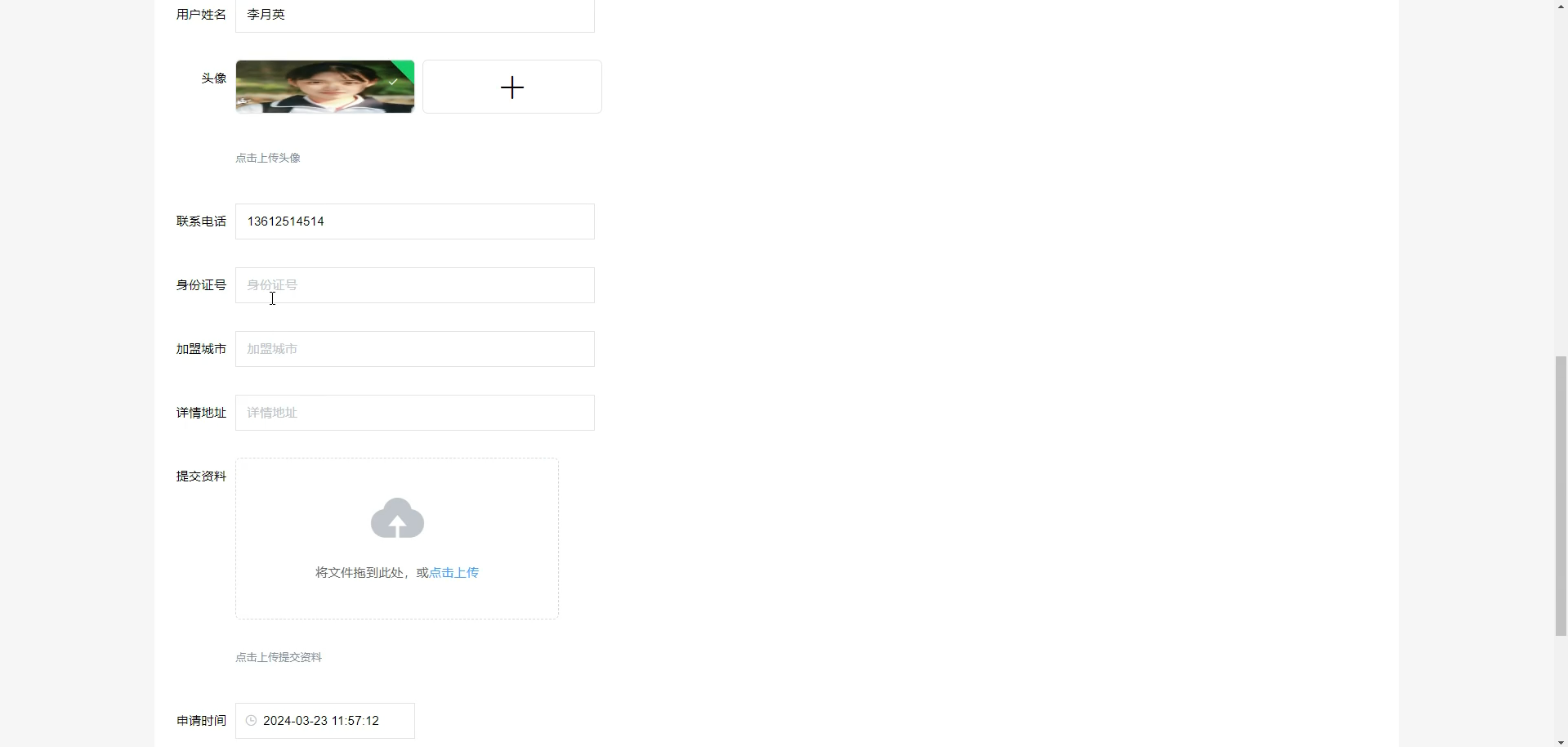Click the 提交资料 file drop zone
Screen dimensions: 1568x747
397,539
